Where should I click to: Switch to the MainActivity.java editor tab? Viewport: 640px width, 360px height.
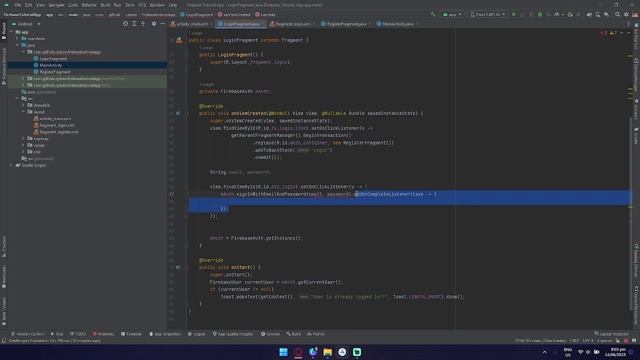[397, 24]
